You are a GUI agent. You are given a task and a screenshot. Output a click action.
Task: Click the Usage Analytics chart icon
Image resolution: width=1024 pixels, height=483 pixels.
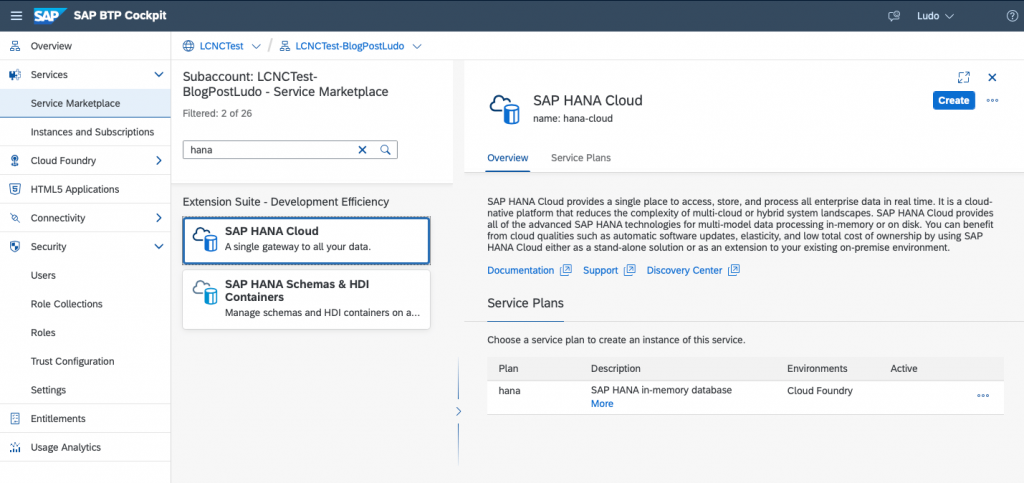[14, 447]
